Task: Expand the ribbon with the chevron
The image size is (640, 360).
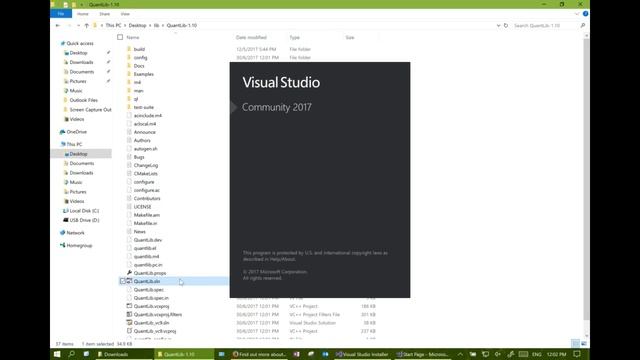Action: pyautogui.click(x=577, y=14)
